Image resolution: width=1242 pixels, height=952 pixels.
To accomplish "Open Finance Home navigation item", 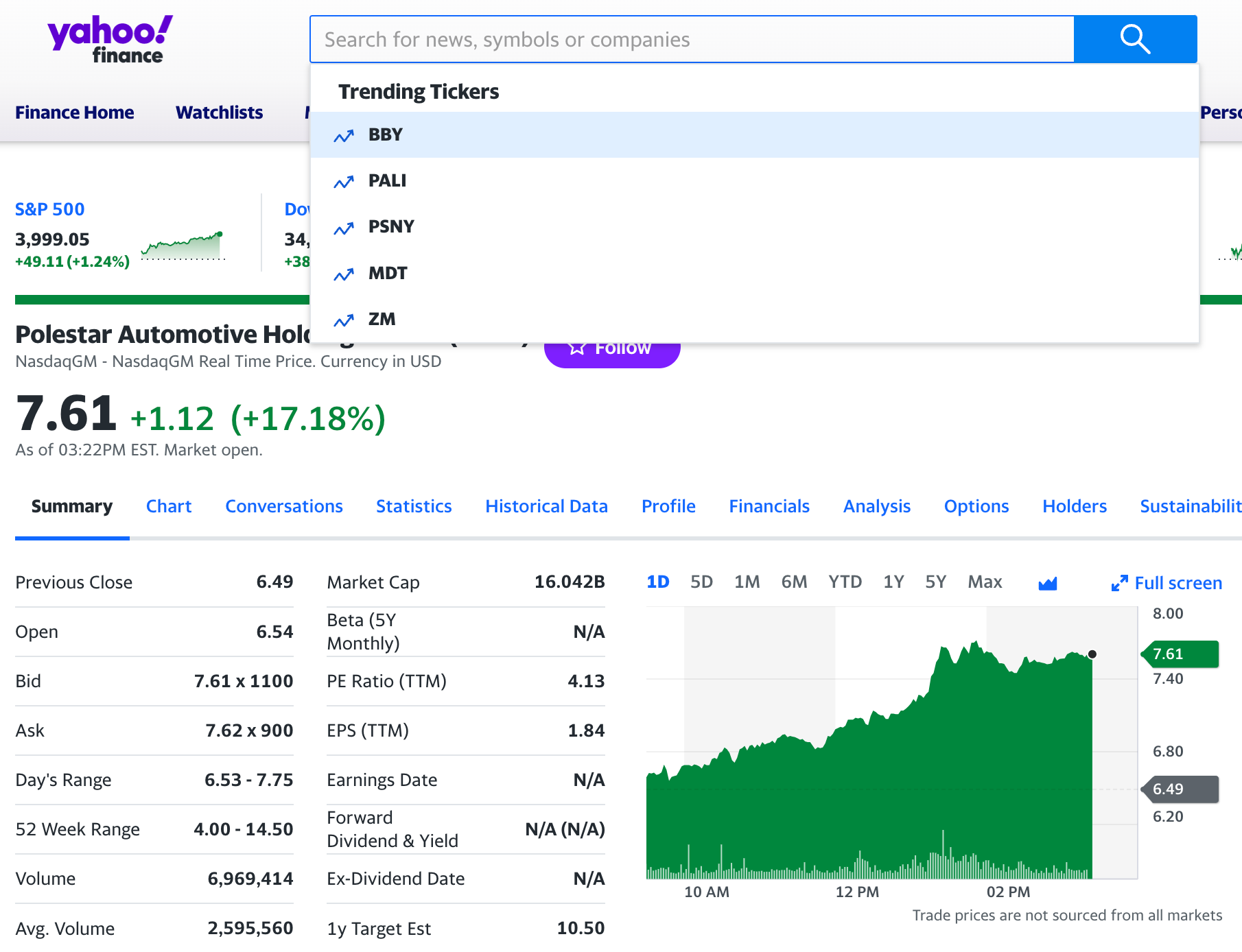I will (75, 112).
